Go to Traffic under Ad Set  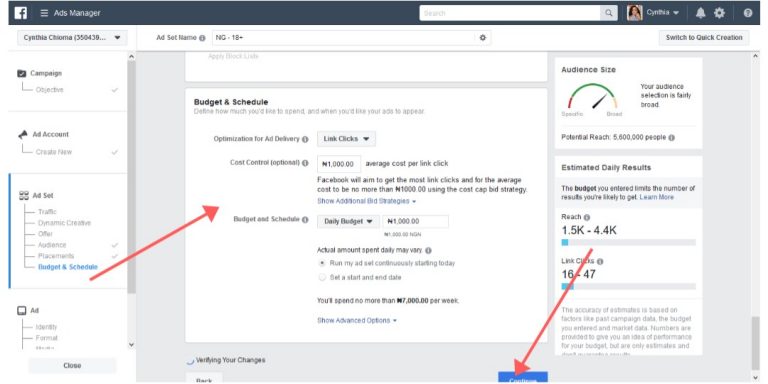click(x=47, y=212)
